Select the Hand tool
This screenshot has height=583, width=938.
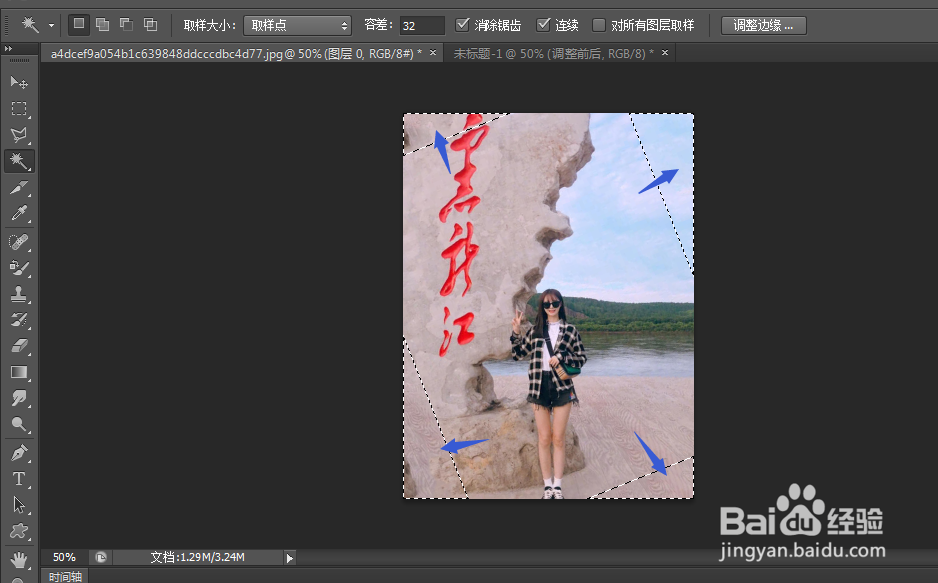[x=19, y=557]
